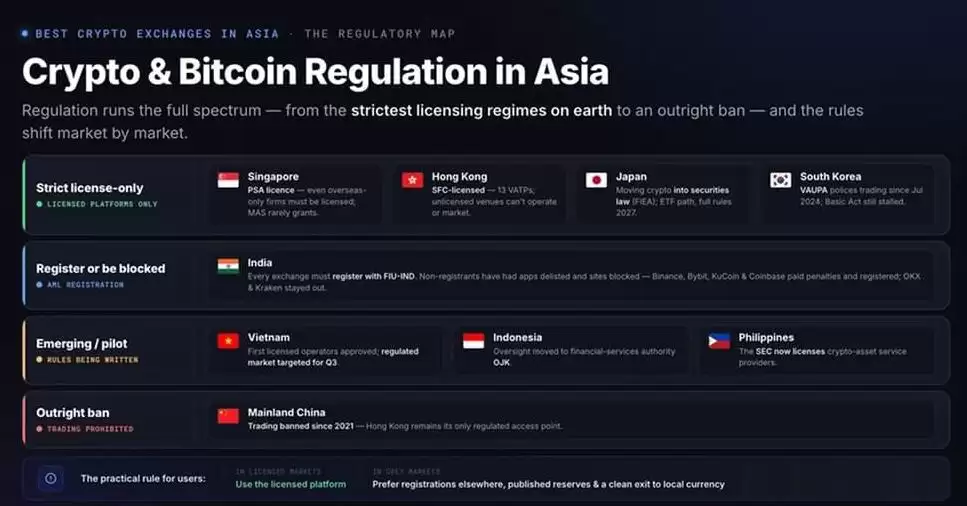
Task: Select the India flag icon
Action: (228, 266)
